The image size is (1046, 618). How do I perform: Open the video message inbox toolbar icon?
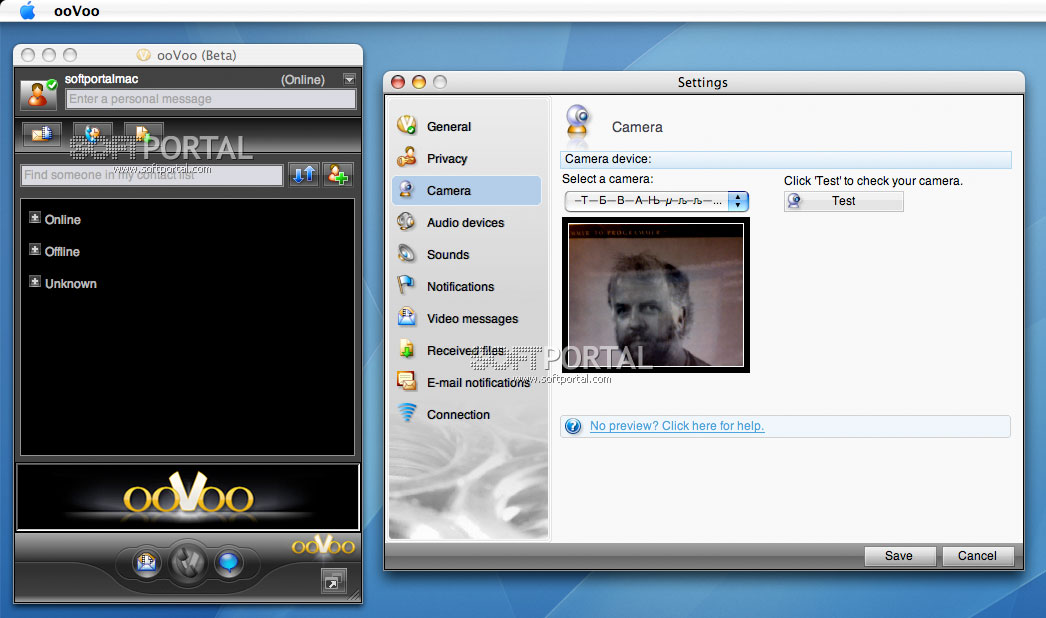41,135
